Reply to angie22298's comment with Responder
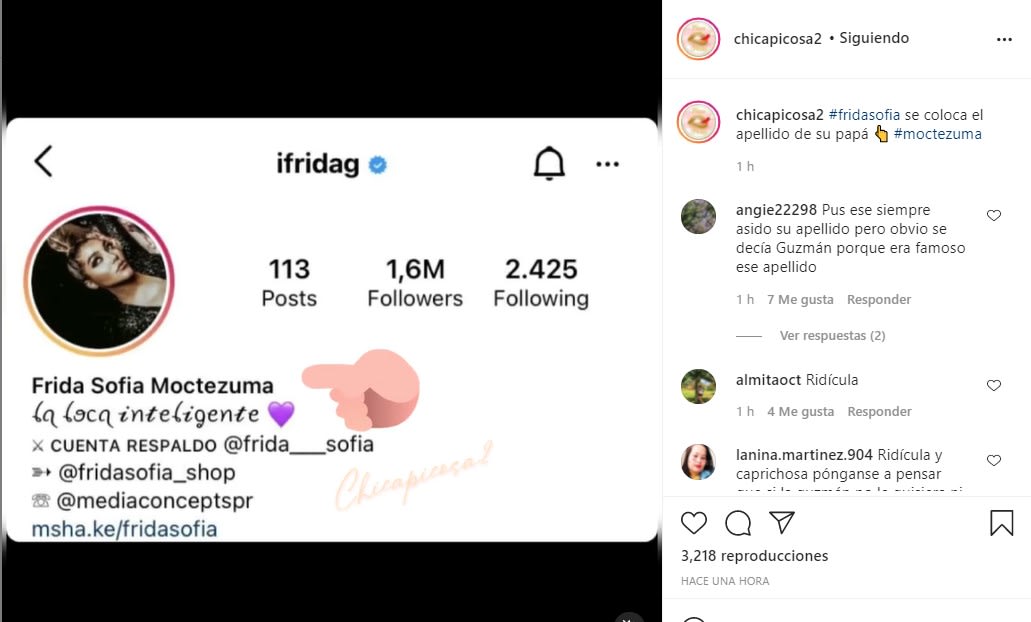This screenshot has height=622, width=1031. pyautogui.click(x=879, y=300)
